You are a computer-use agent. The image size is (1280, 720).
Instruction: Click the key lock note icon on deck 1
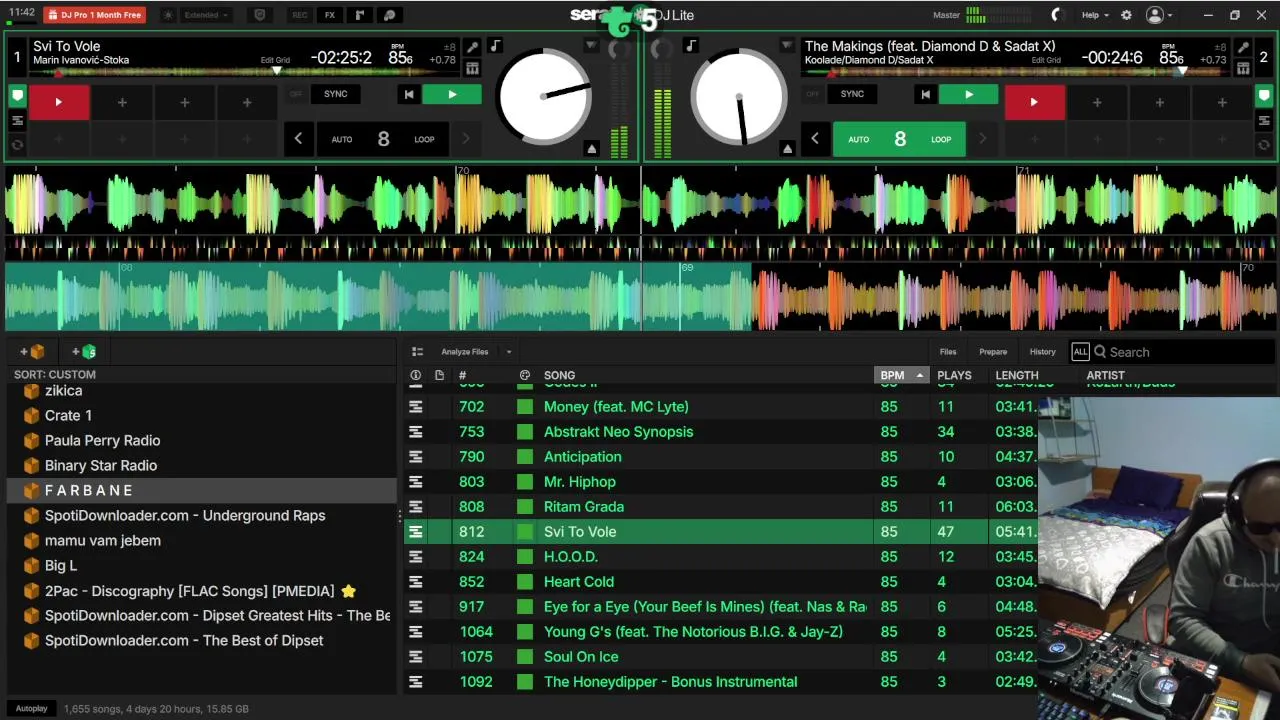[497, 46]
